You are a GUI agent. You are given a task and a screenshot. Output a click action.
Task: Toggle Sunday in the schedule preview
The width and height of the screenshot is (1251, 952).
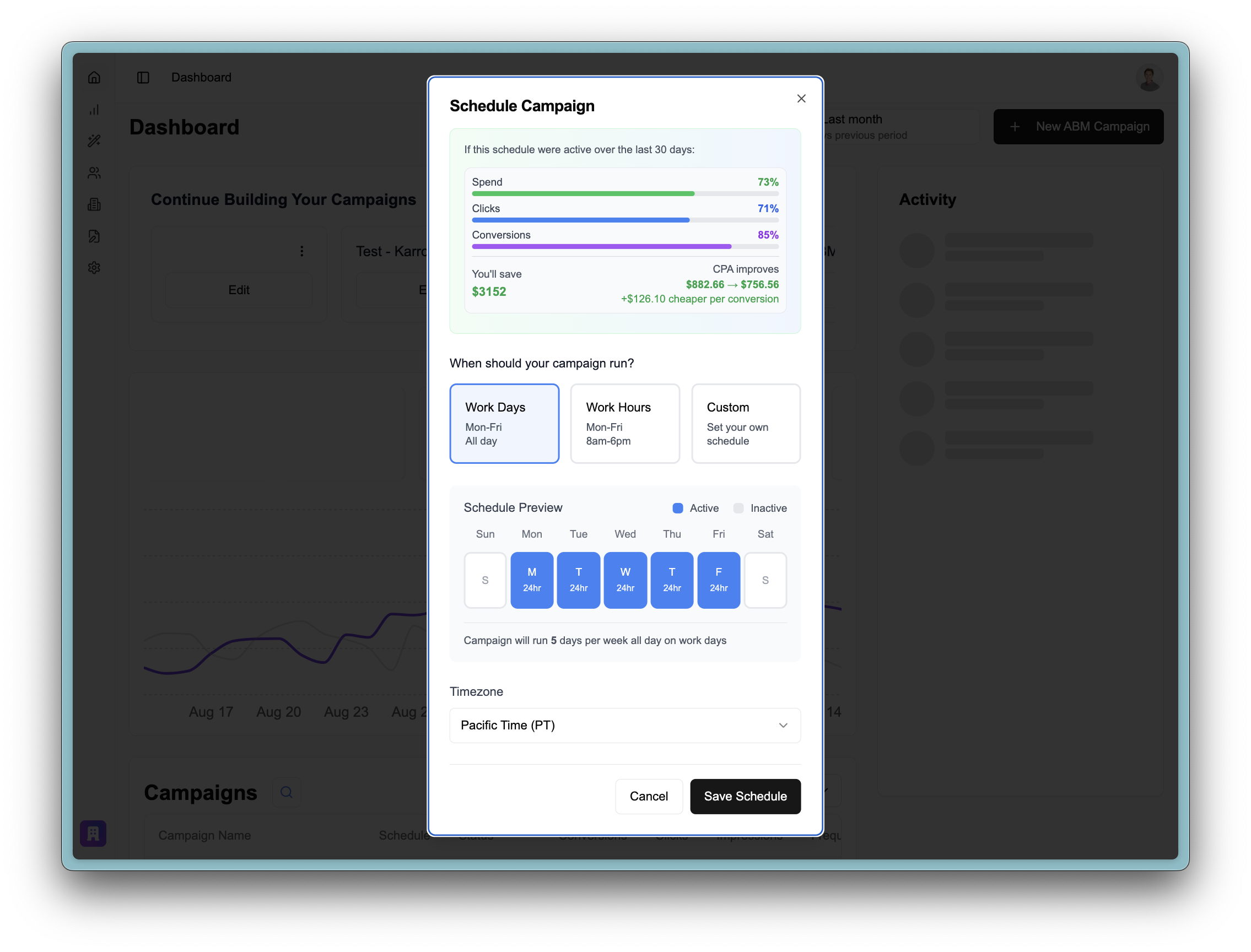[x=484, y=580]
